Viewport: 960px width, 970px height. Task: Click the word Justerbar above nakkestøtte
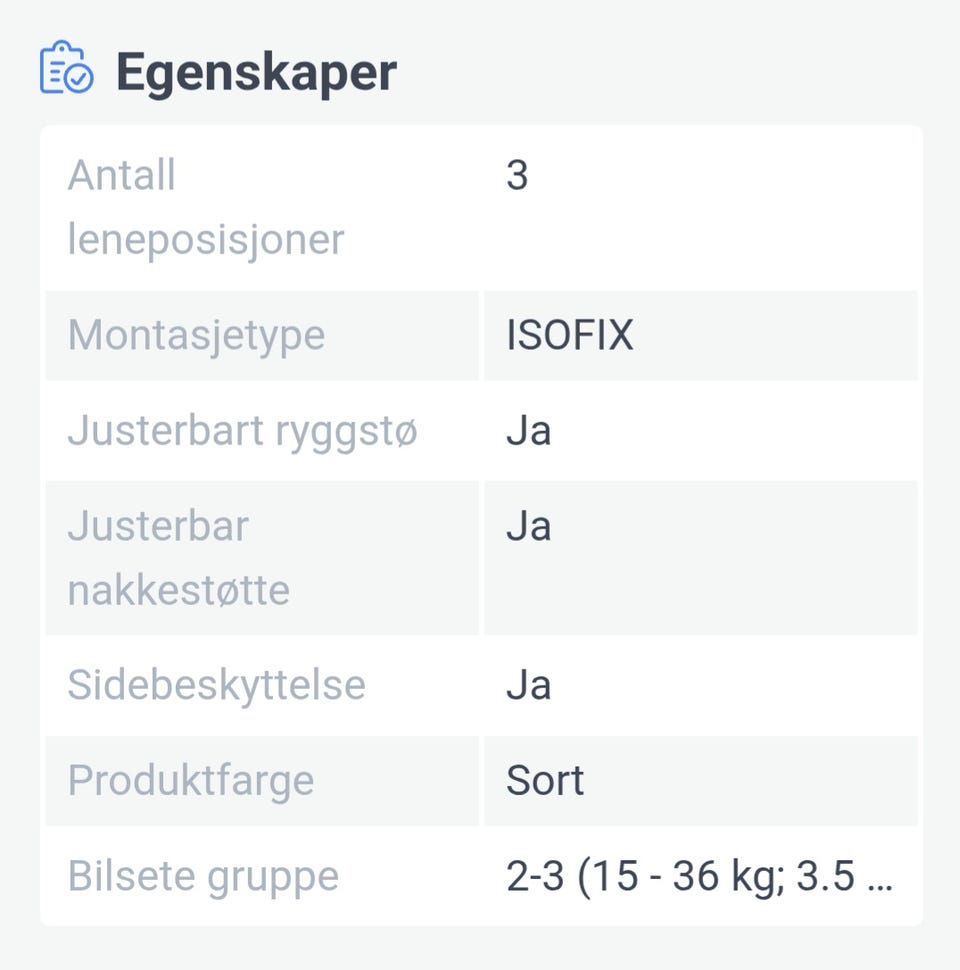(158, 526)
